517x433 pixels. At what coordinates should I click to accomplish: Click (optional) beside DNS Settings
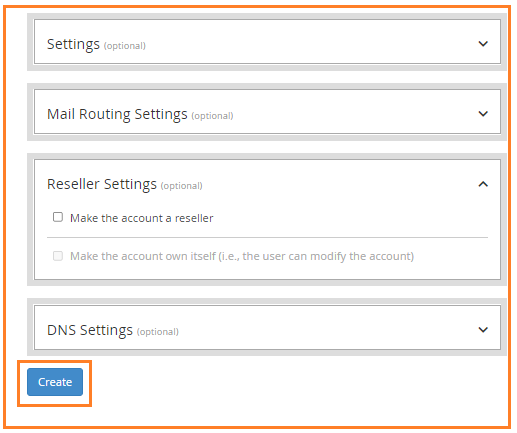tap(158, 332)
